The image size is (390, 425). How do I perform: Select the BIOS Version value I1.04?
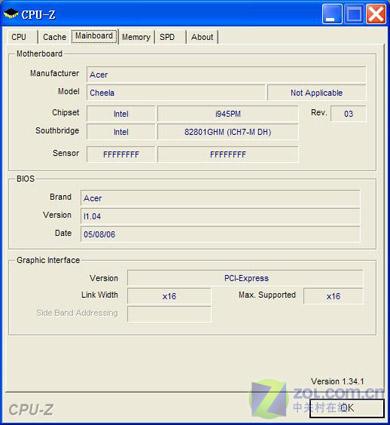pos(220,216)
